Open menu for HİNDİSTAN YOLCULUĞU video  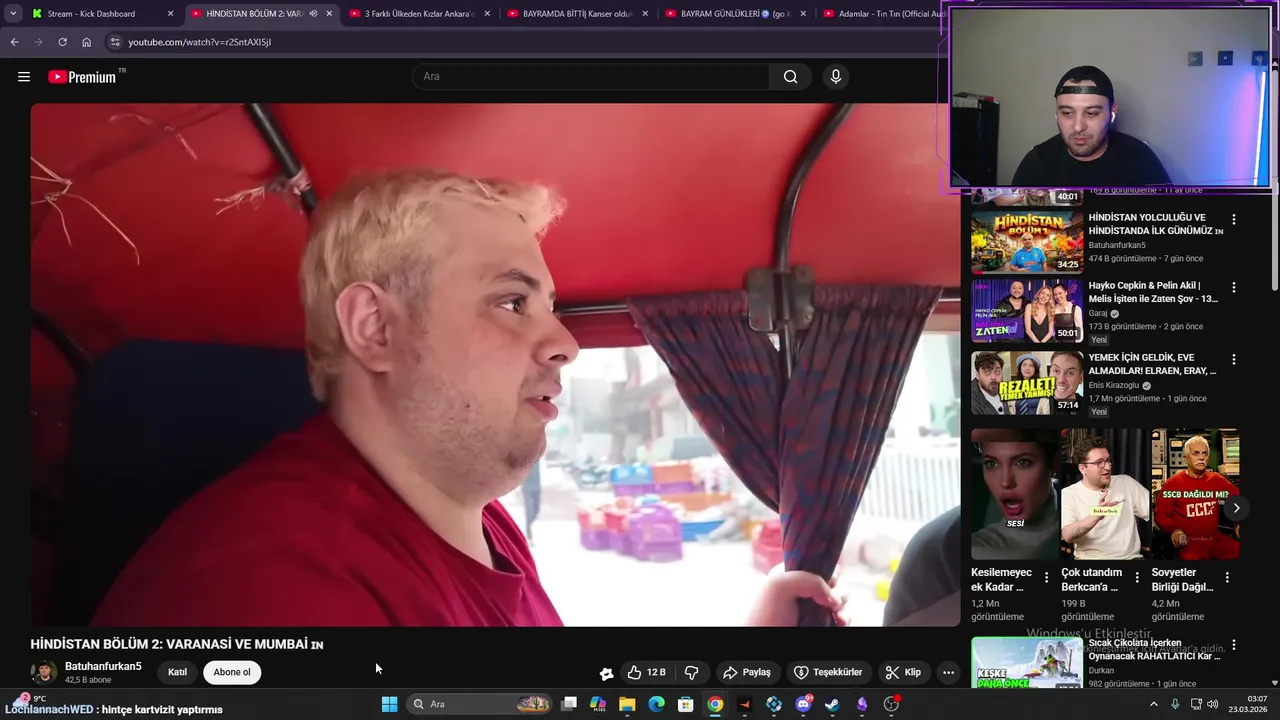(x=1233, y=219)
